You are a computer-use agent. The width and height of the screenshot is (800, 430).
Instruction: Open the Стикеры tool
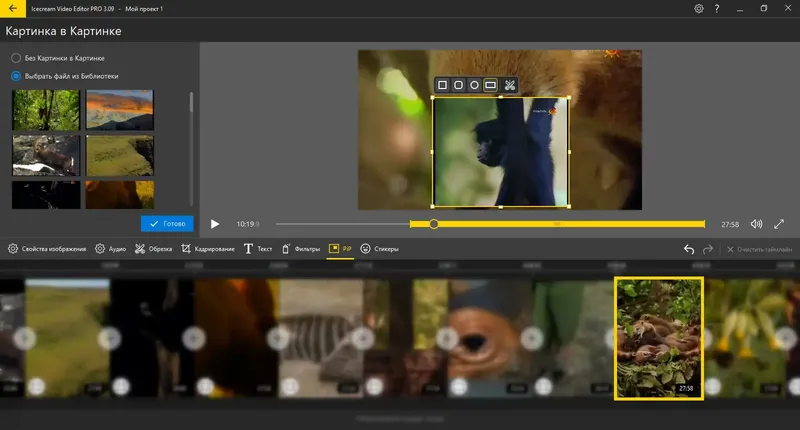click(x=379, y=249)
